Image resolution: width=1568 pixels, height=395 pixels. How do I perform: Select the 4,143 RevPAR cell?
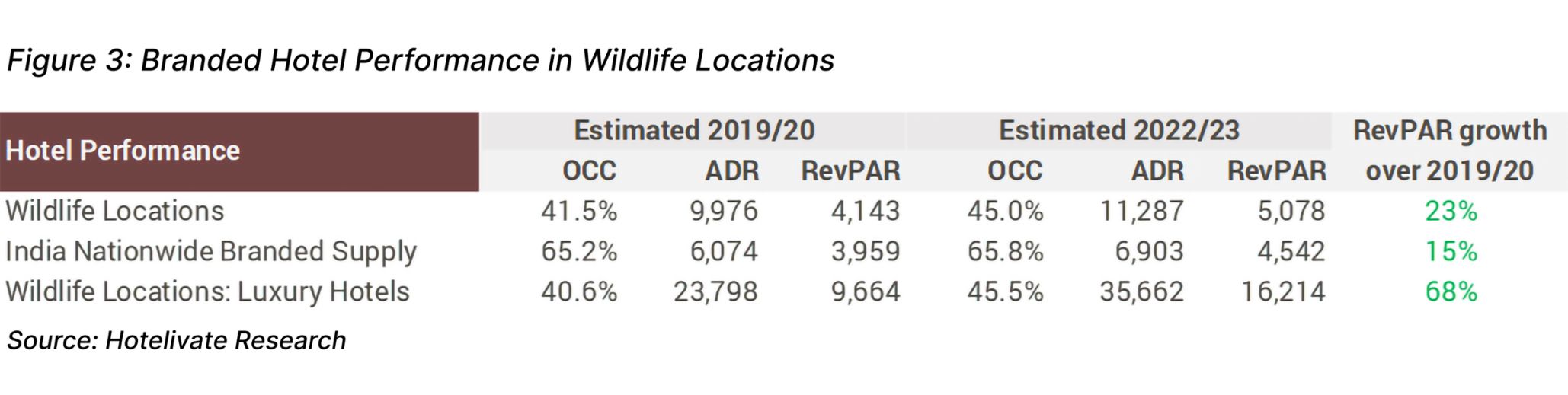[x=866, y=211]
